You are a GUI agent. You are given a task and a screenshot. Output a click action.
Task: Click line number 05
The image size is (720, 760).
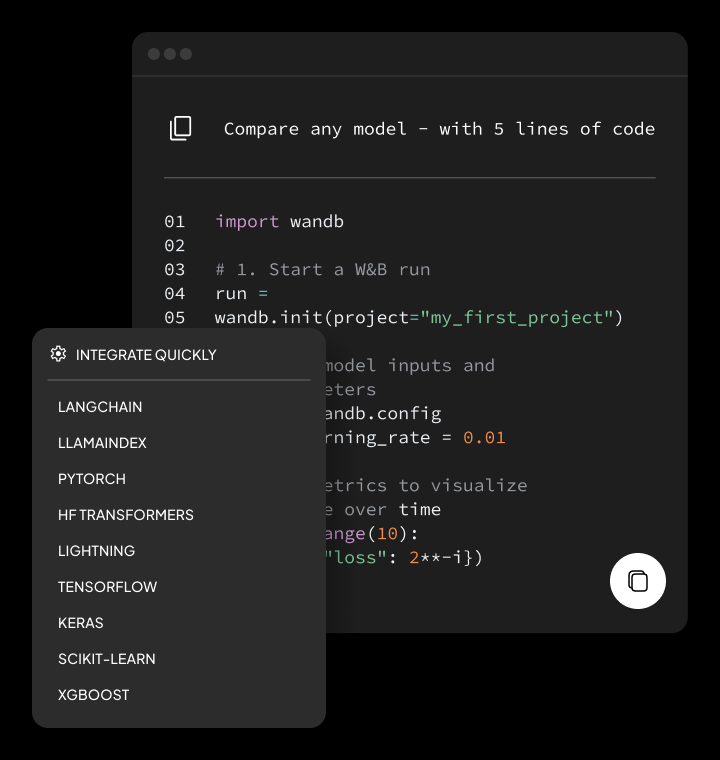click(x=175, y=317)
